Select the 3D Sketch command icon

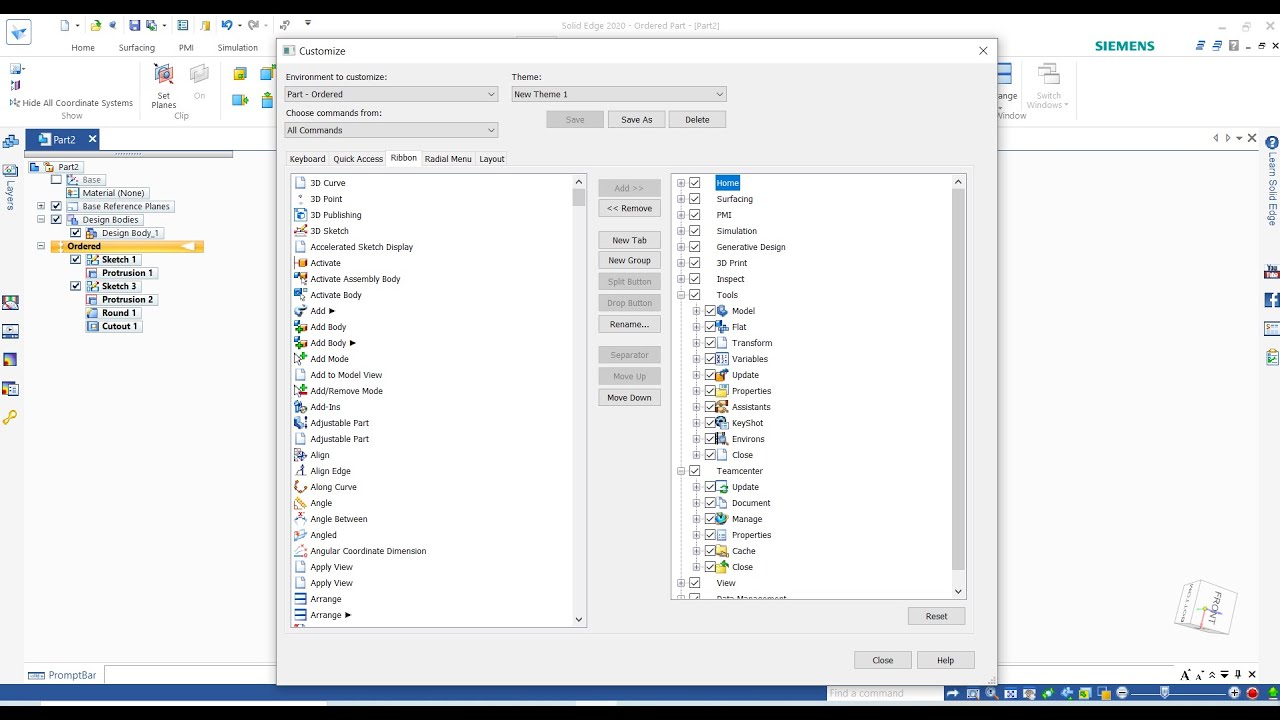coord(300,231)
